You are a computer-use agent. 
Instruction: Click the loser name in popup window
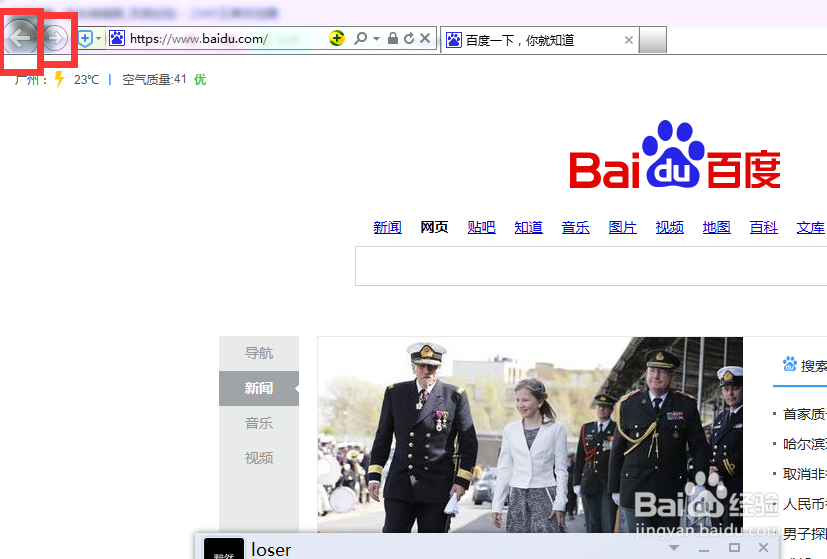point(271,550)
